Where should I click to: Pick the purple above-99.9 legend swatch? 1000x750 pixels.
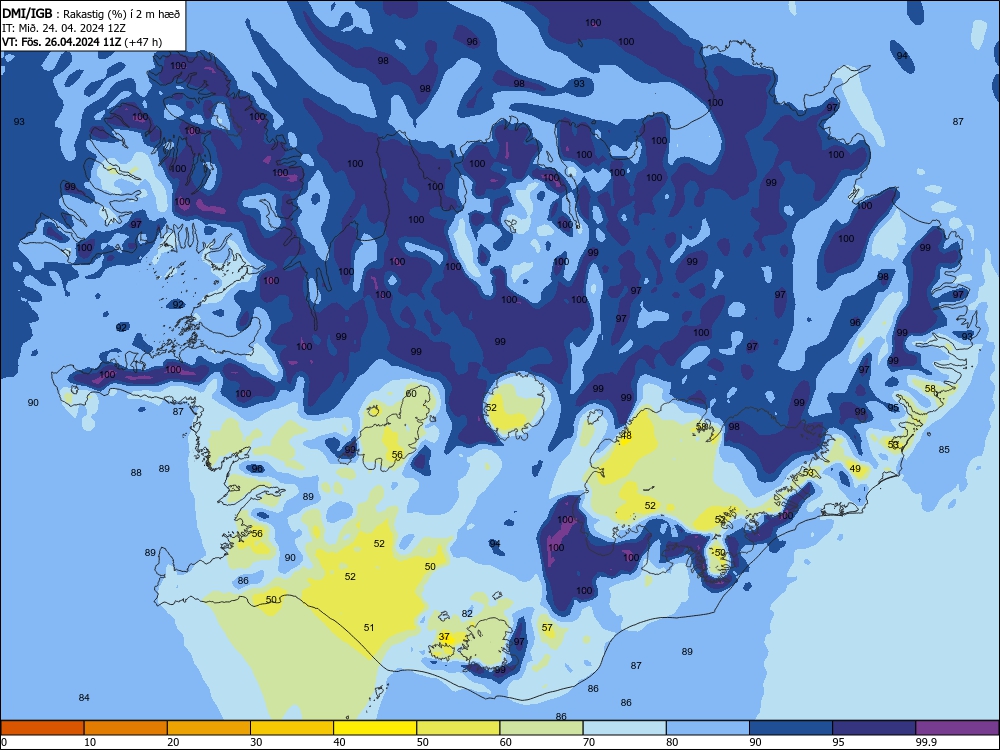pos(957,728)
